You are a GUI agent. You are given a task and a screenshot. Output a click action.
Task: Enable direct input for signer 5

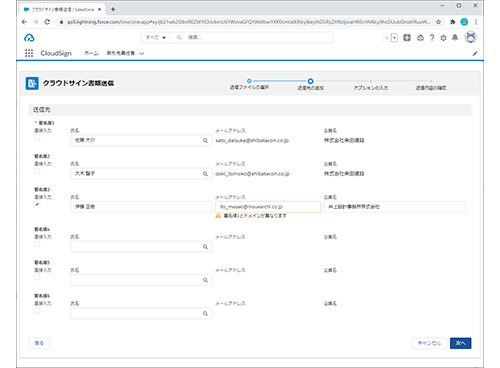tap(37, 277)
